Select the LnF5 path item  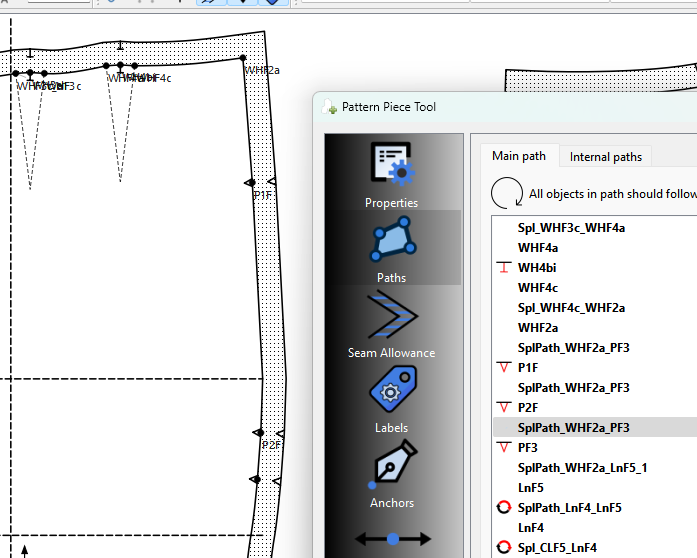530,488
